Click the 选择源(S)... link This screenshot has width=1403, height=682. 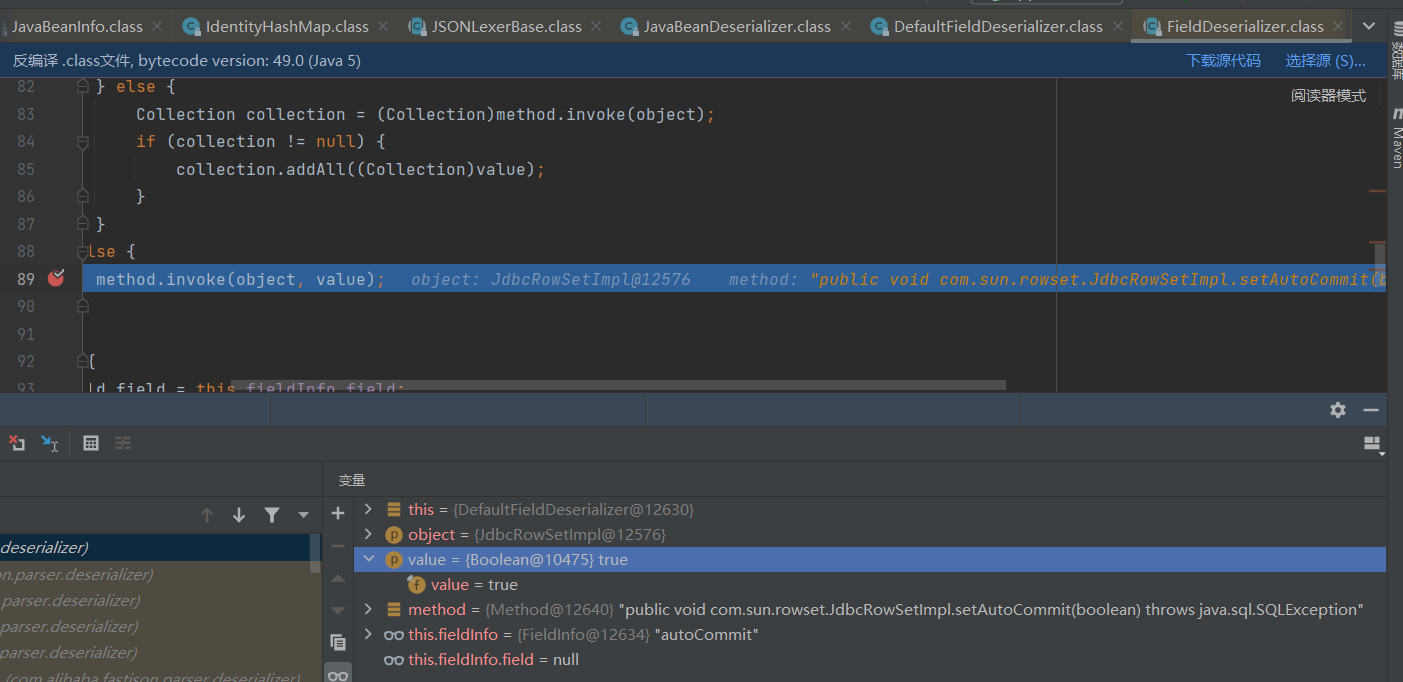pos(1324,60)
